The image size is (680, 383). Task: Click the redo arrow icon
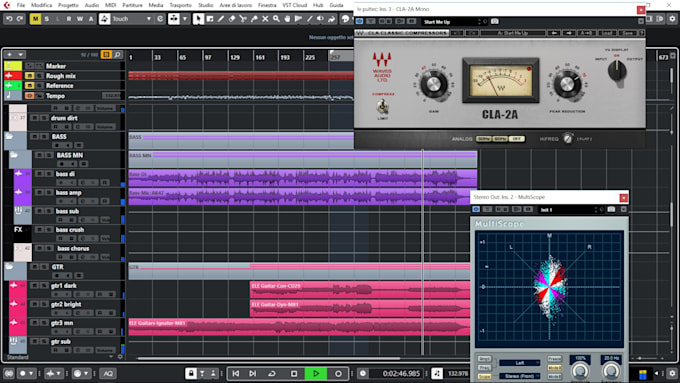[x=20, y=19]
